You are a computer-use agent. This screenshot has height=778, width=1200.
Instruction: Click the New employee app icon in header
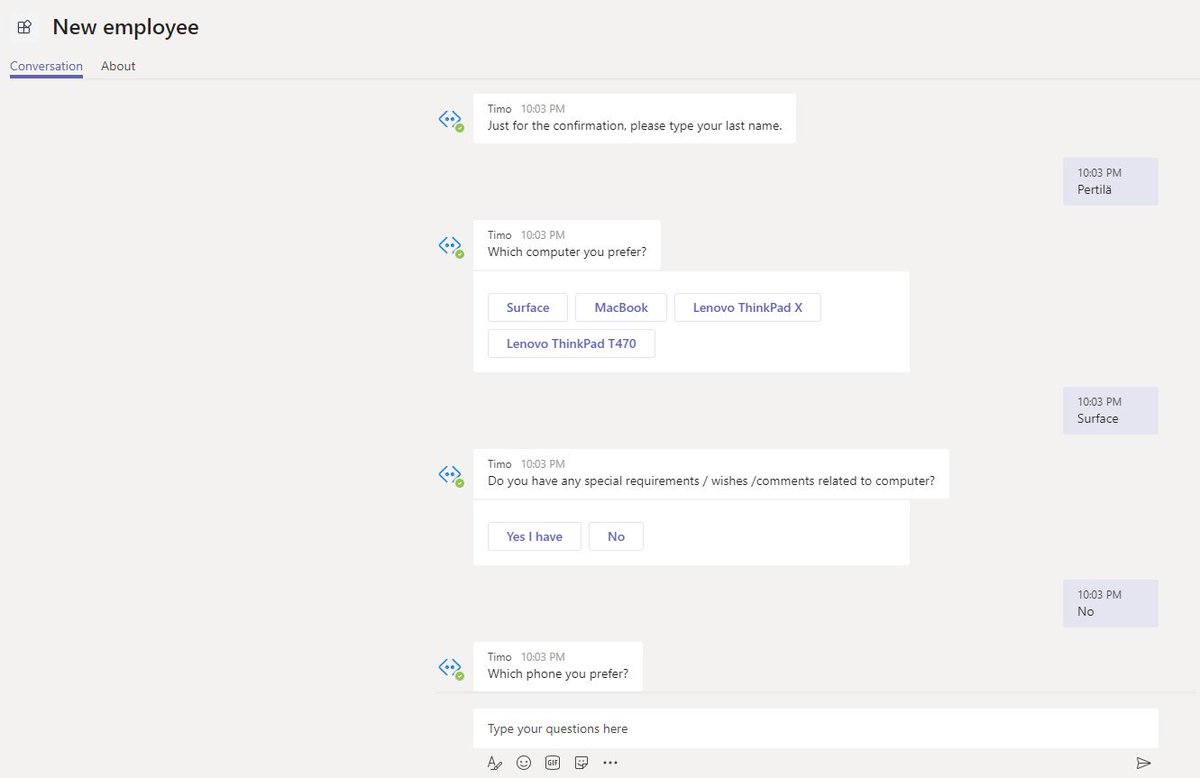[x=24, y=27]
